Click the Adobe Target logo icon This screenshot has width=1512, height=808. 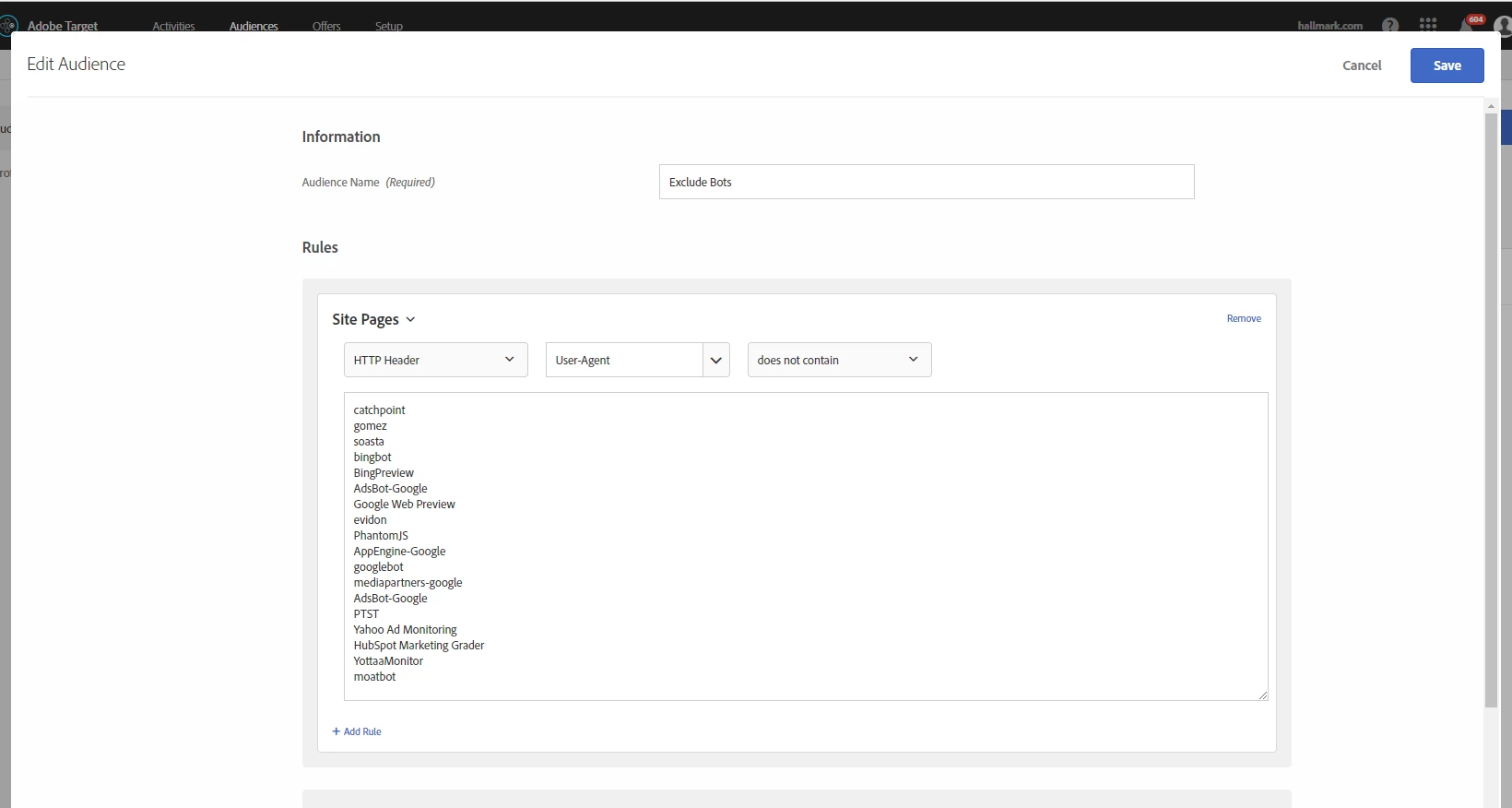coord(9,25)
